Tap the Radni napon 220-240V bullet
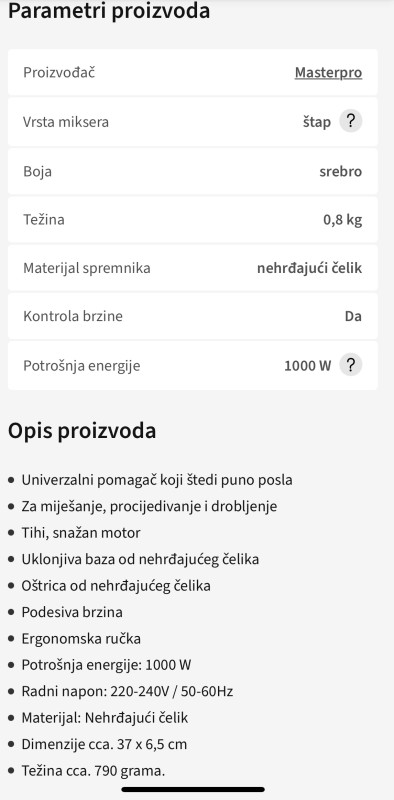The height and width of the screenshot is (800, 394). [127, 691]
